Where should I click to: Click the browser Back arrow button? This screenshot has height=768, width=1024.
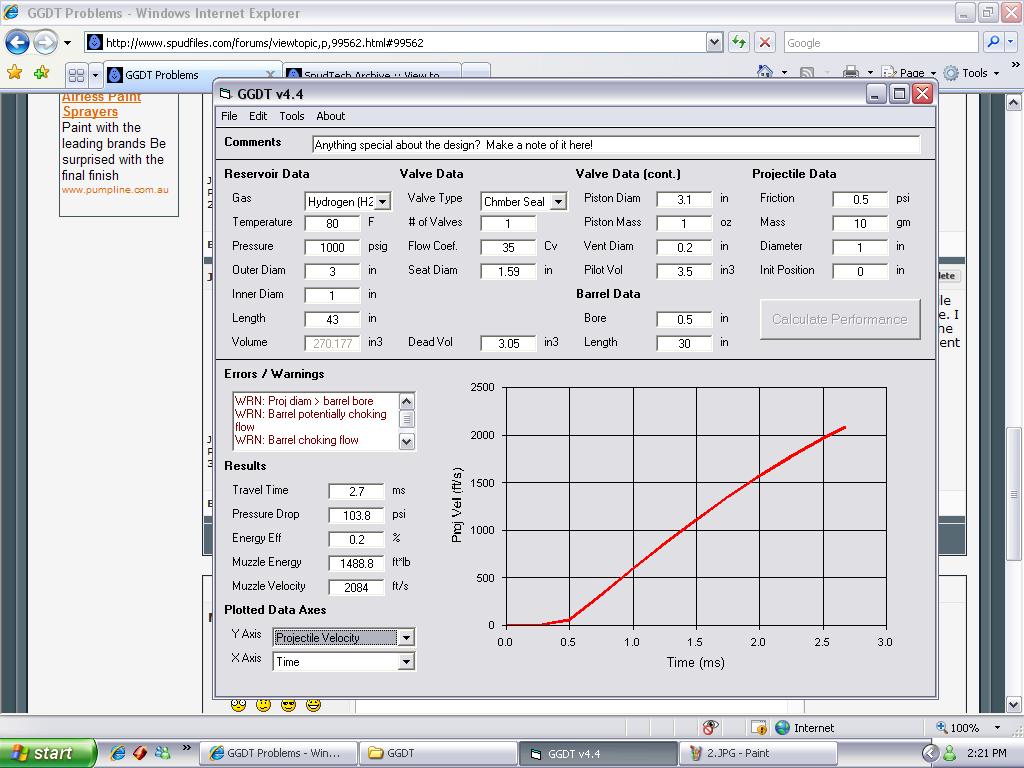click(x=18, y=43)
